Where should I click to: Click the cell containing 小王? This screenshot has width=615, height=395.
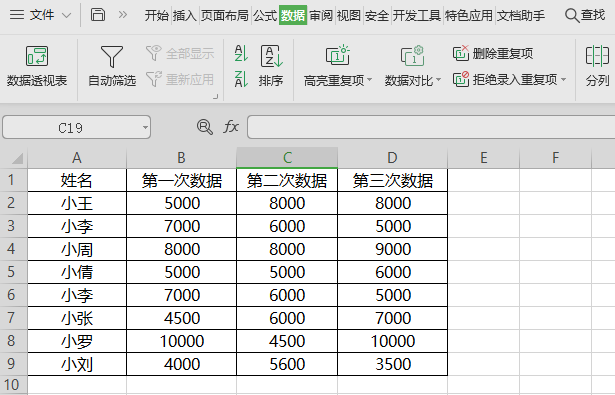[77, 203]
